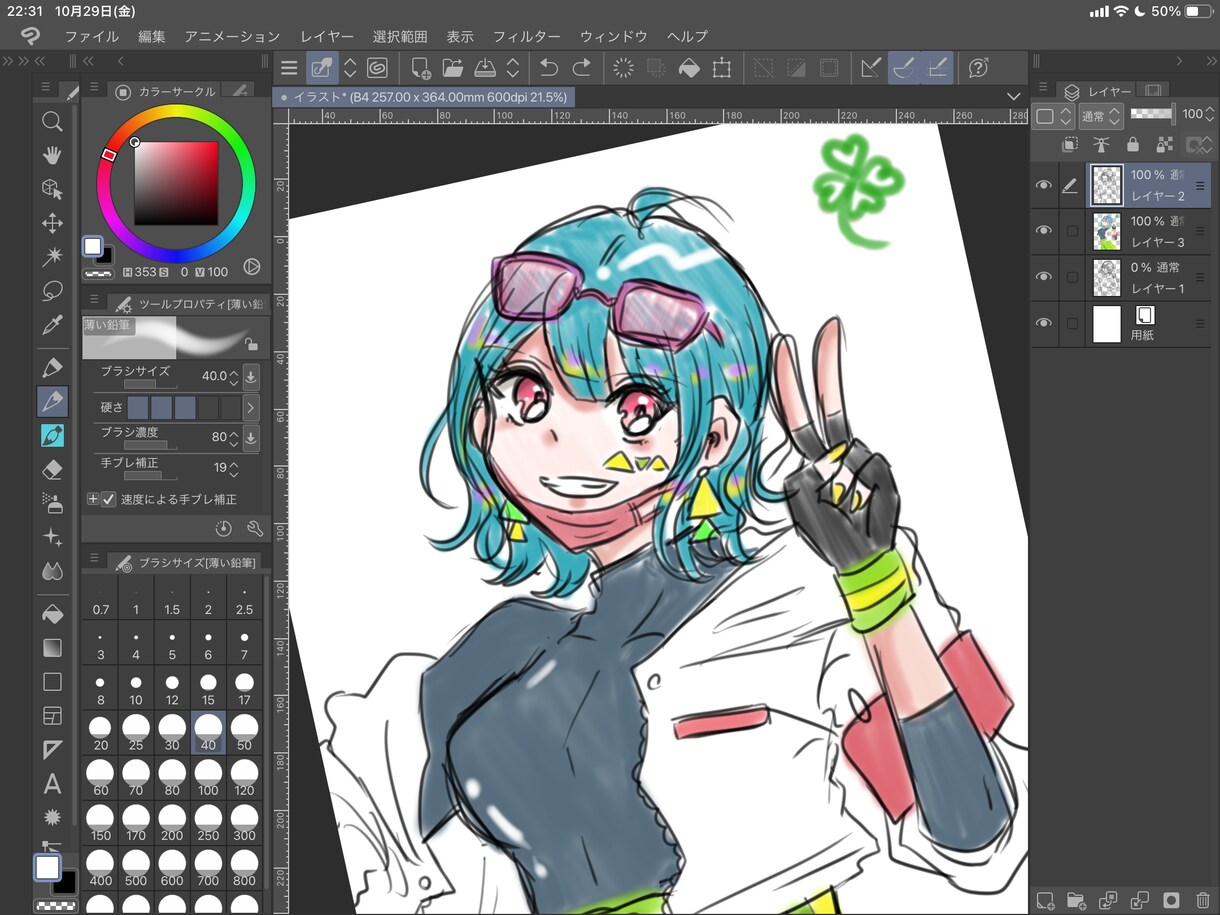The image size is (1220, 915).
Task: Select the Lasso selection tool
Action: click(52, 291)
